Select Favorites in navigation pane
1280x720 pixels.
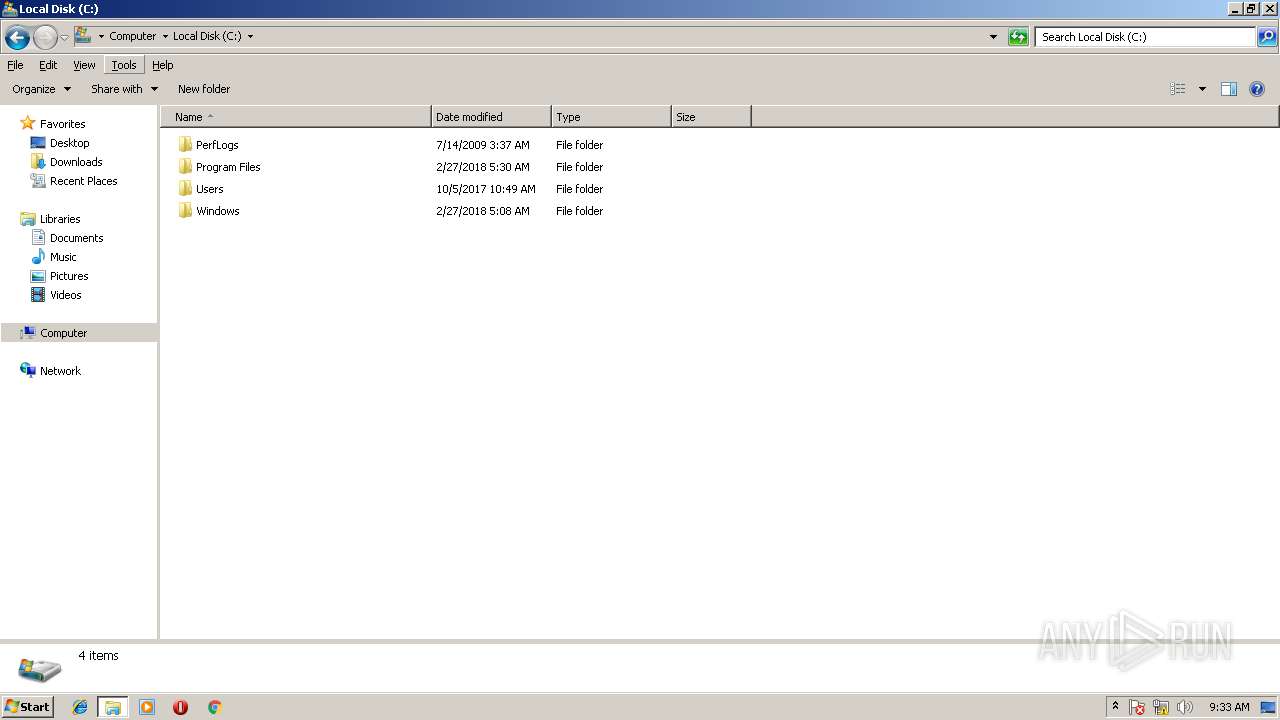(x=62, y=124)
